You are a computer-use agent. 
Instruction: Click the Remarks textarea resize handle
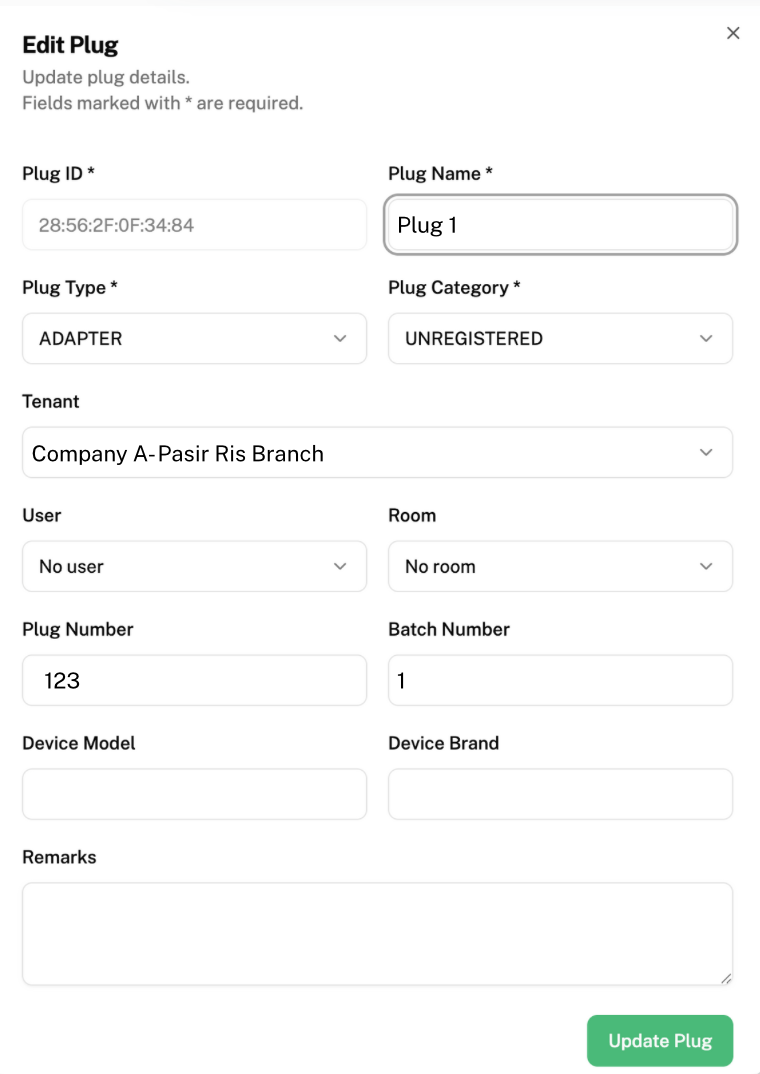coord(727,977)
